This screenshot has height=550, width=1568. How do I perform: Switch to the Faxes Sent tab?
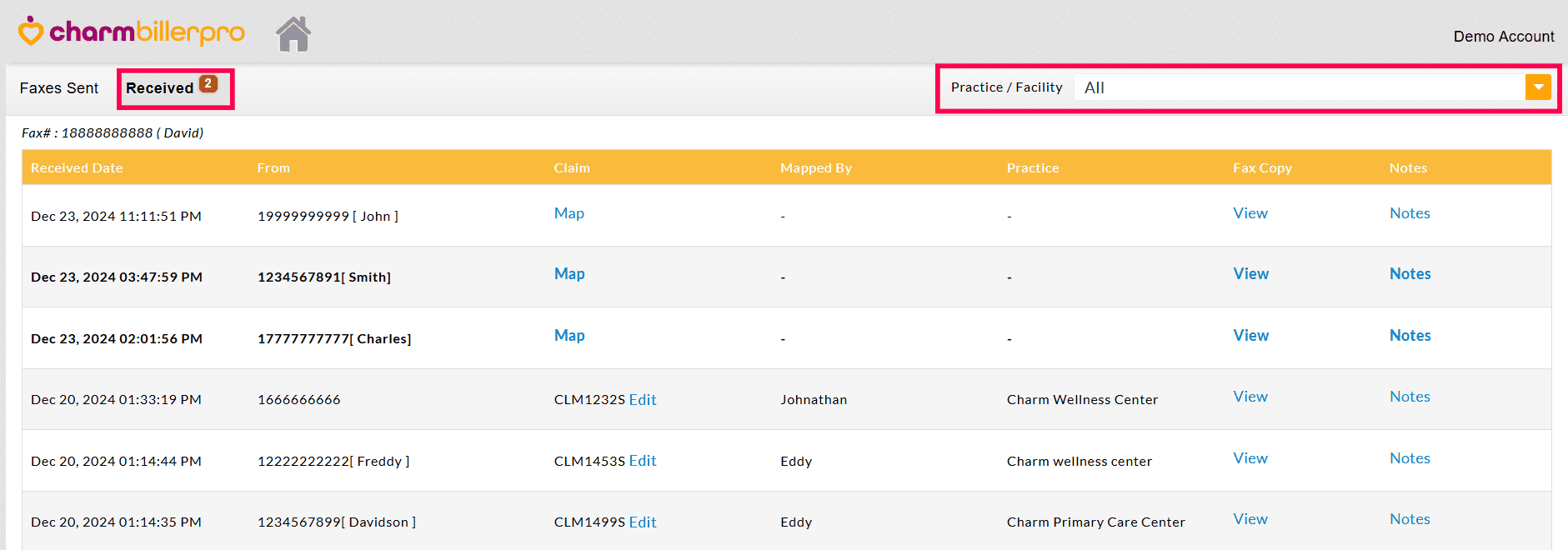[59, 88]
